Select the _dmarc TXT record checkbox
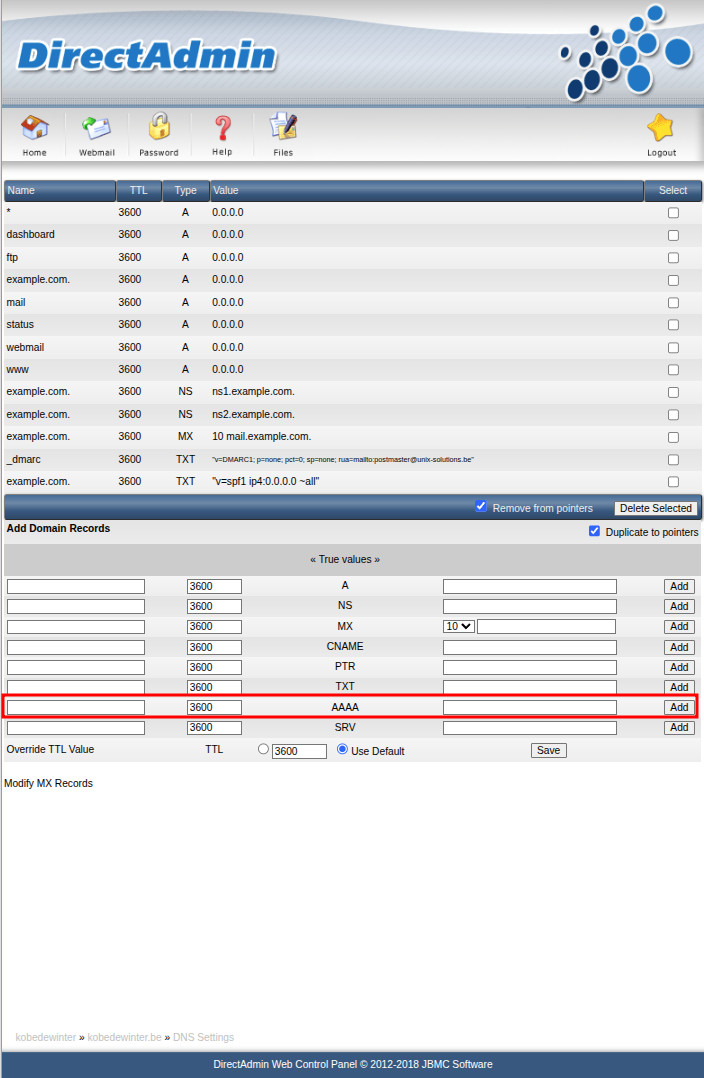This screenshot has height=1078, width=704. (673, 460)
